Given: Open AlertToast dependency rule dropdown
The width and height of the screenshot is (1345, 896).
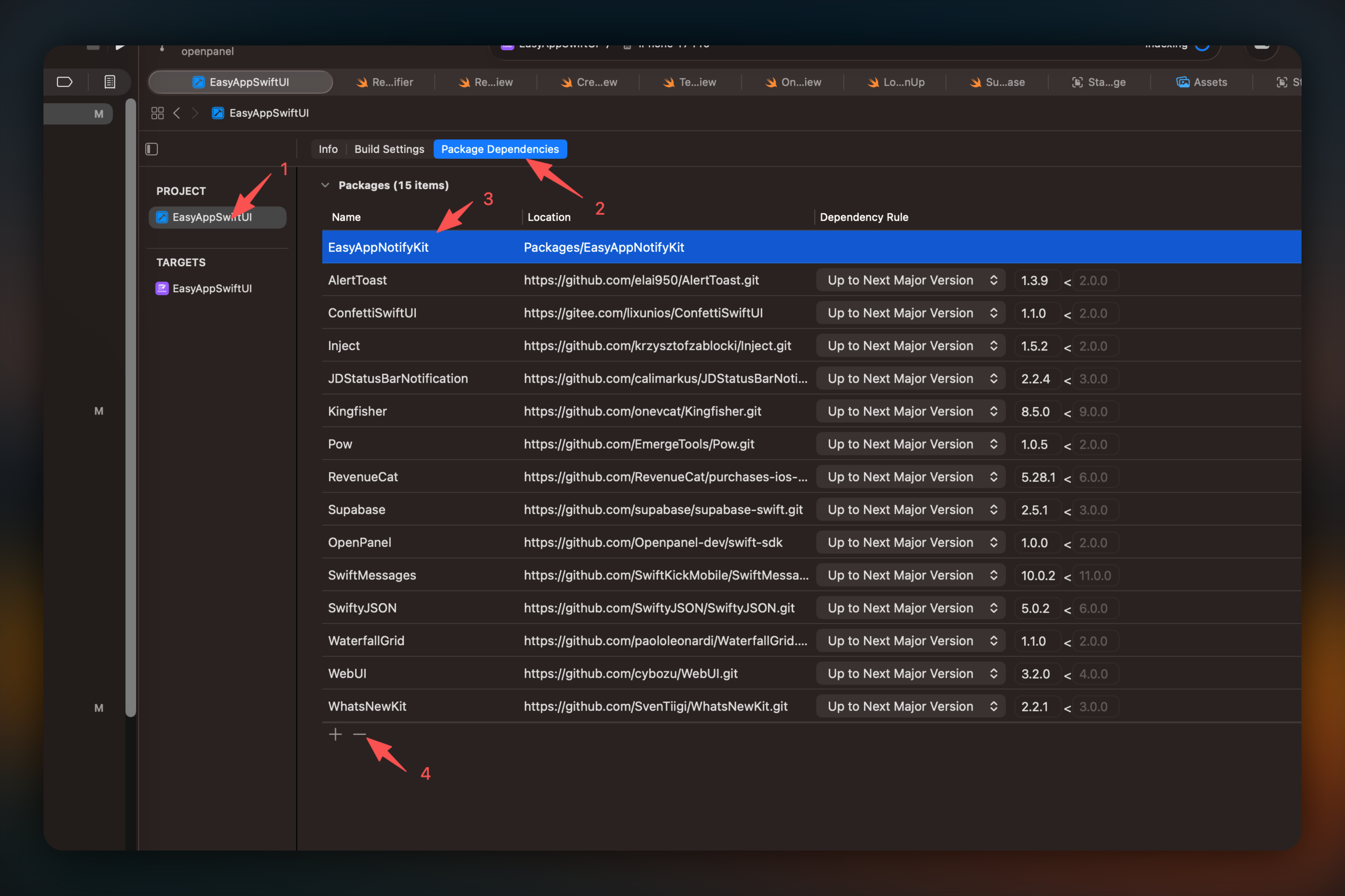Looking at the screenshot, I should tap(910, 280).
